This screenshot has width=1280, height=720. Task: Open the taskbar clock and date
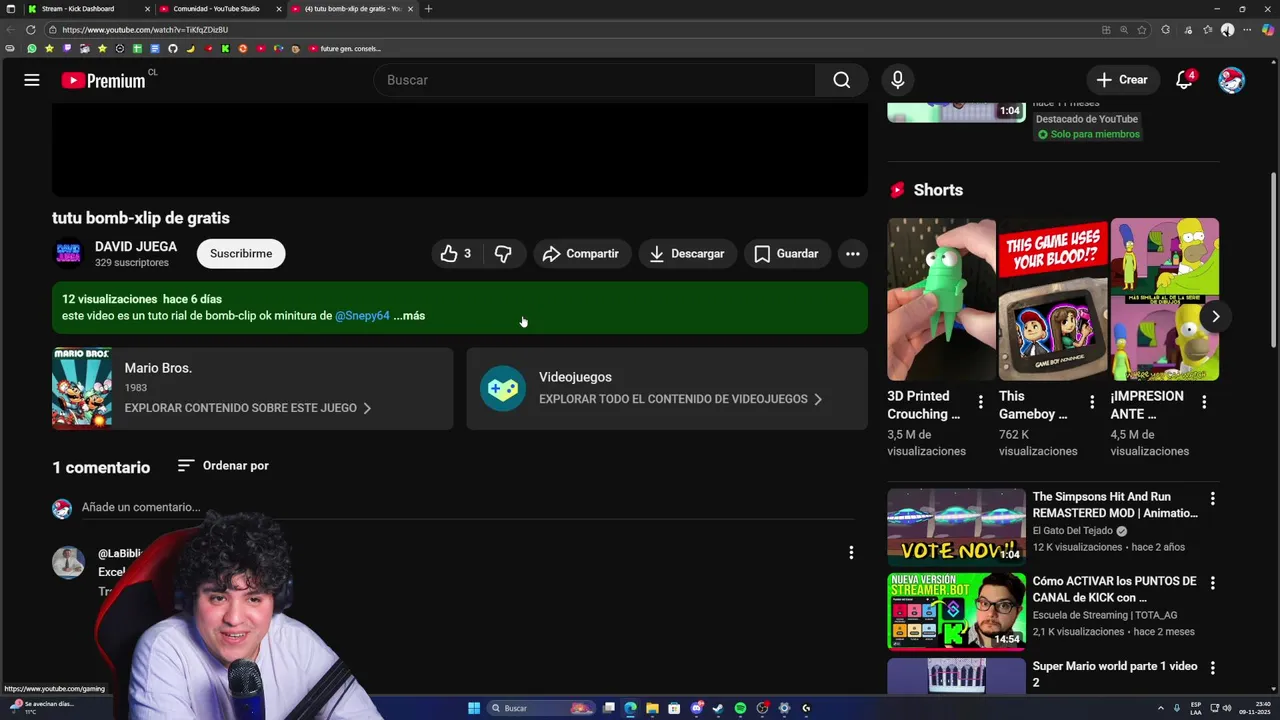[1254, 708]
